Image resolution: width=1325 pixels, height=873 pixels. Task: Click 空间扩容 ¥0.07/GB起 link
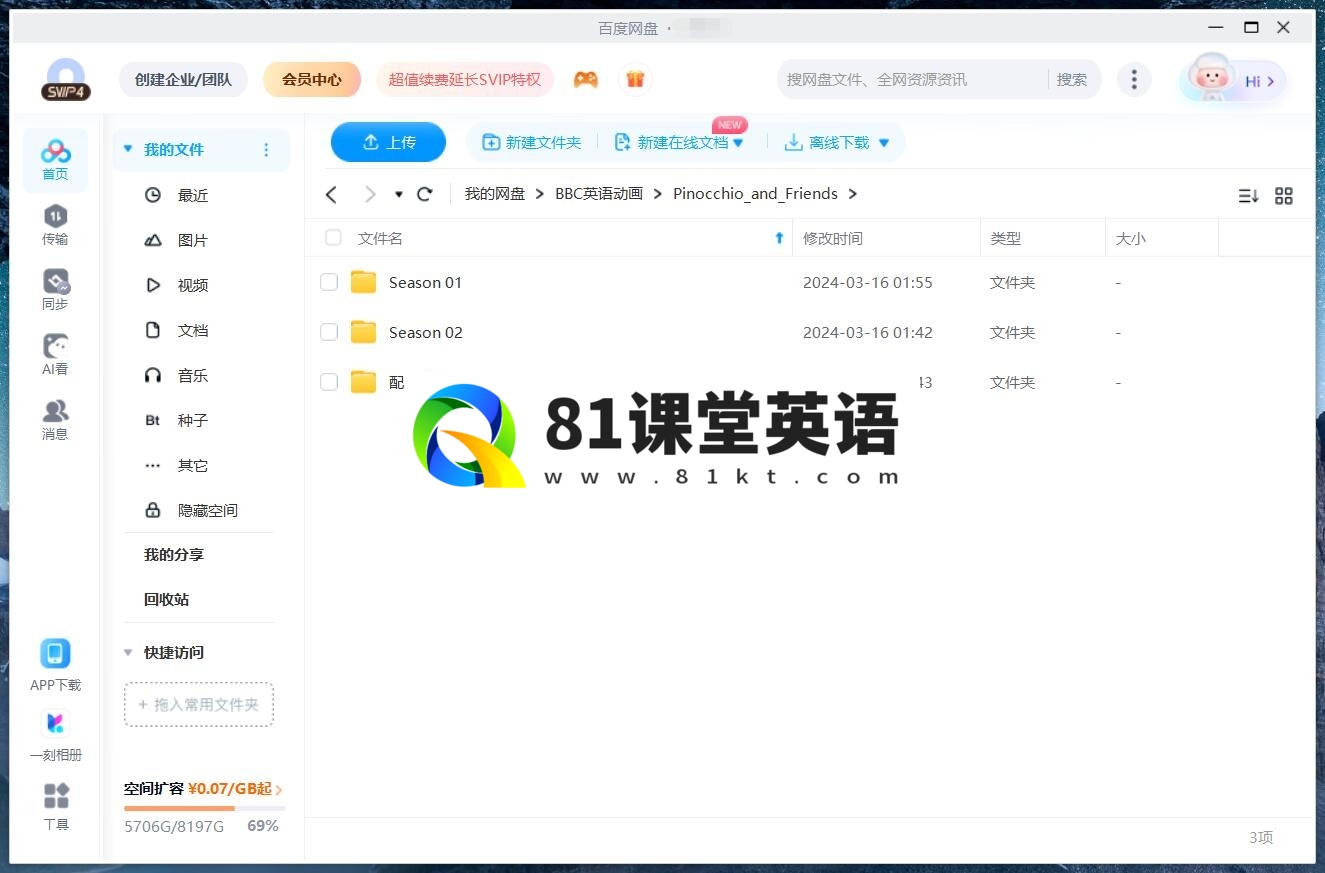point(203,789)
